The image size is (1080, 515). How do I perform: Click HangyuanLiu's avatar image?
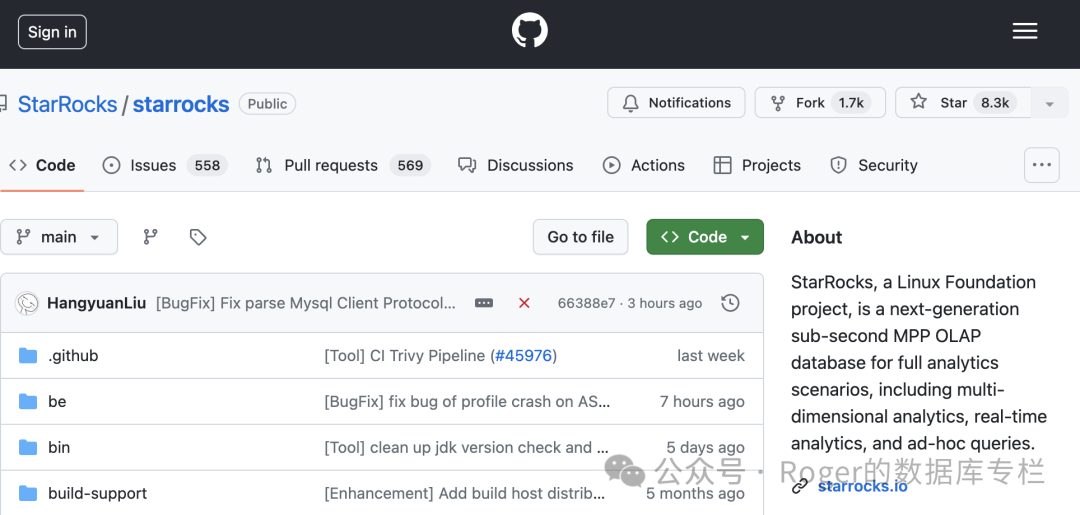coord(28,303)
